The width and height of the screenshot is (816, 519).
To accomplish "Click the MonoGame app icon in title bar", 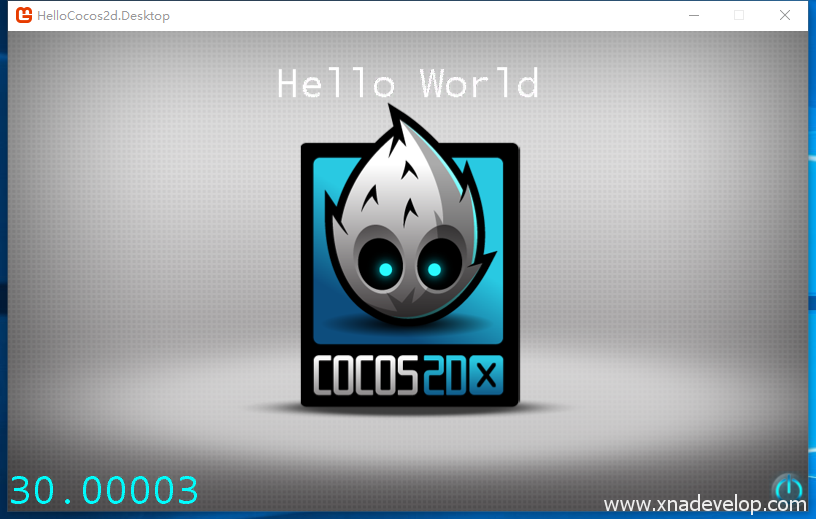I will (23, 16).
